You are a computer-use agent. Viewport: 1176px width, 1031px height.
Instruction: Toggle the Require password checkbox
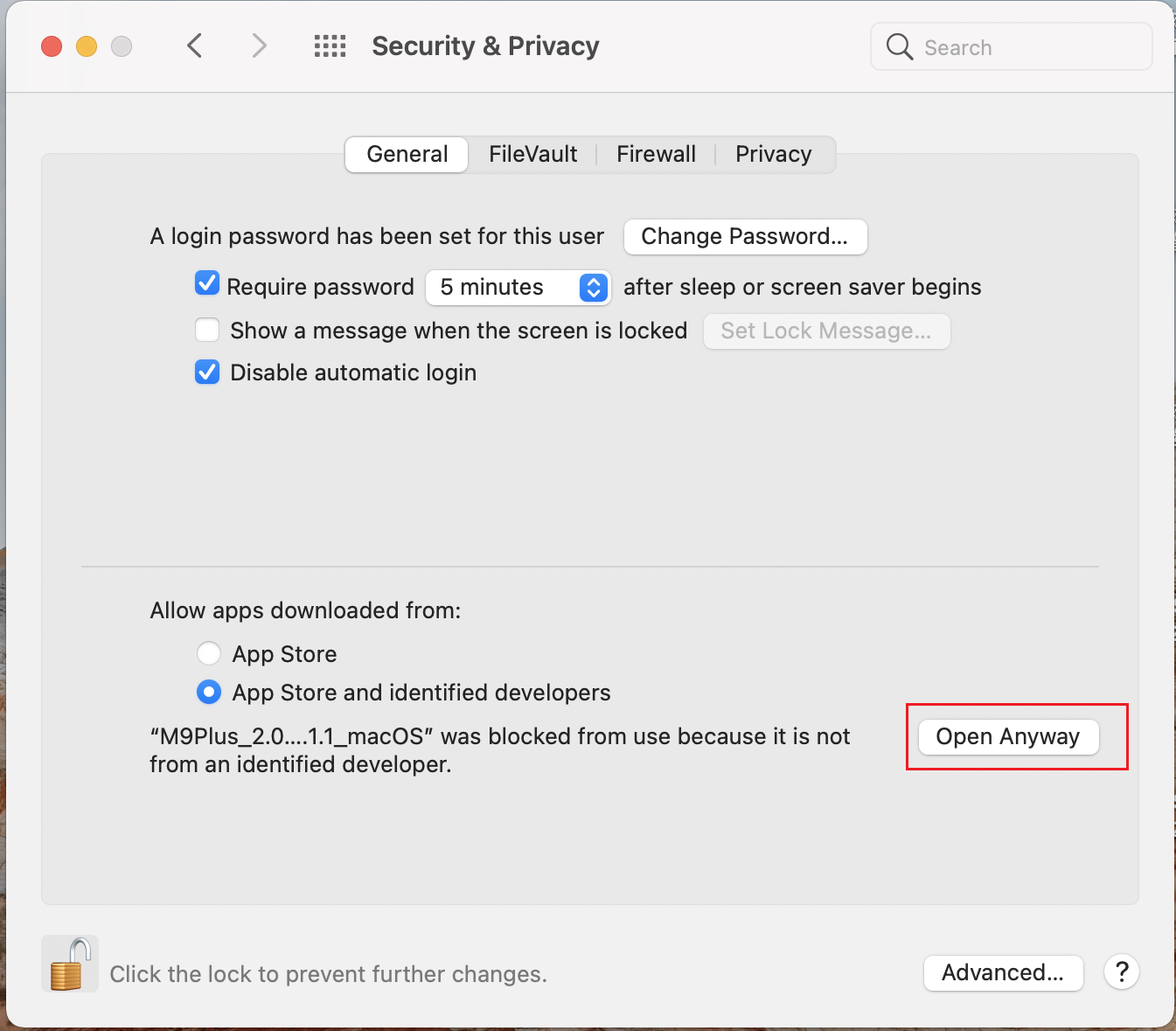coord(207,283)
